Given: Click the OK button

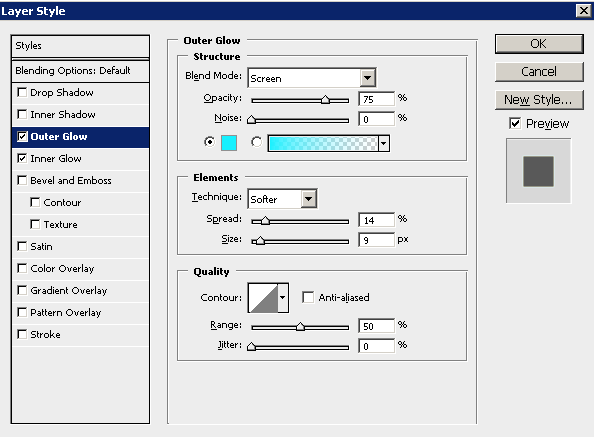Looking at the screenshot, I should tap(539, 44).
